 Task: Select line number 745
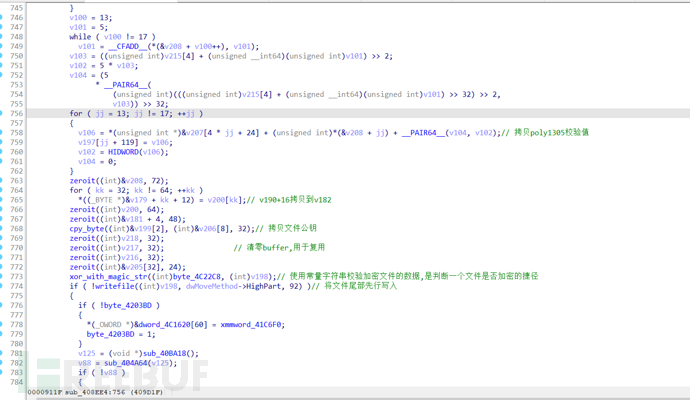[16, 8]
